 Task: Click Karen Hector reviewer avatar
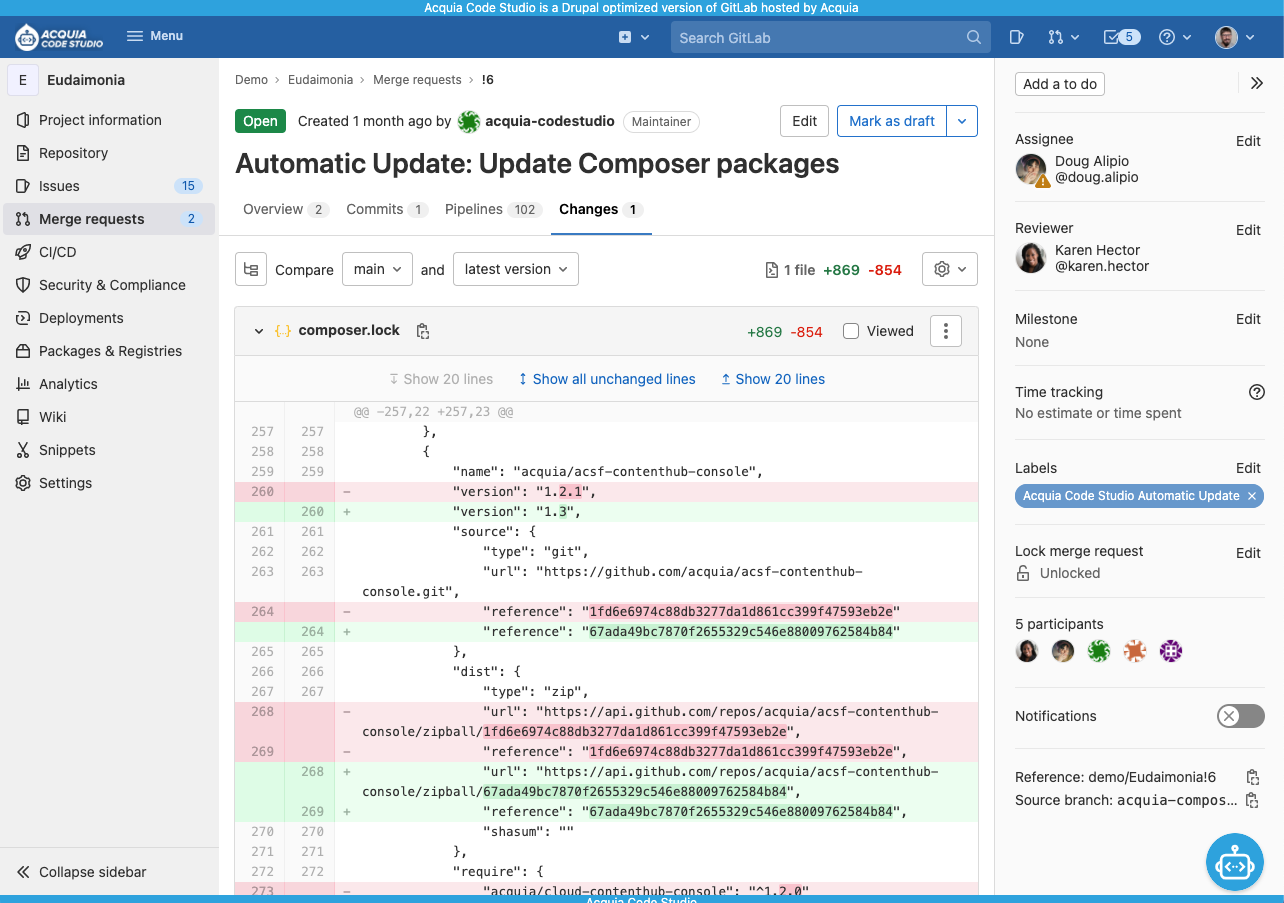tap(1031, 258)
